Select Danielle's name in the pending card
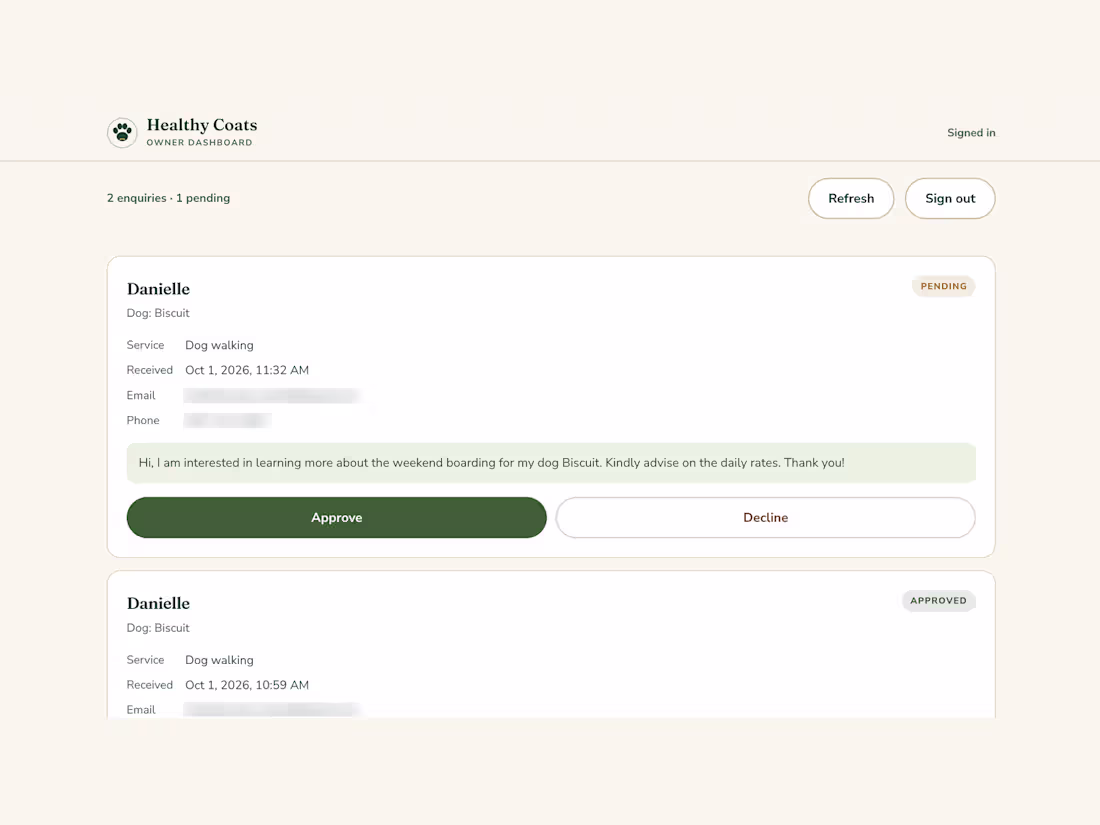This screenshot has height=825, width=1100. [159, 289]
